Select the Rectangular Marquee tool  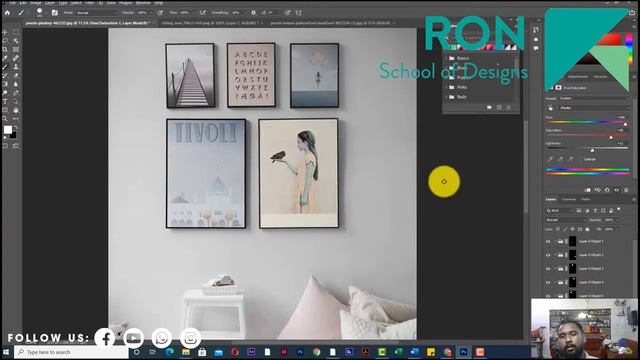coord(16,32)
